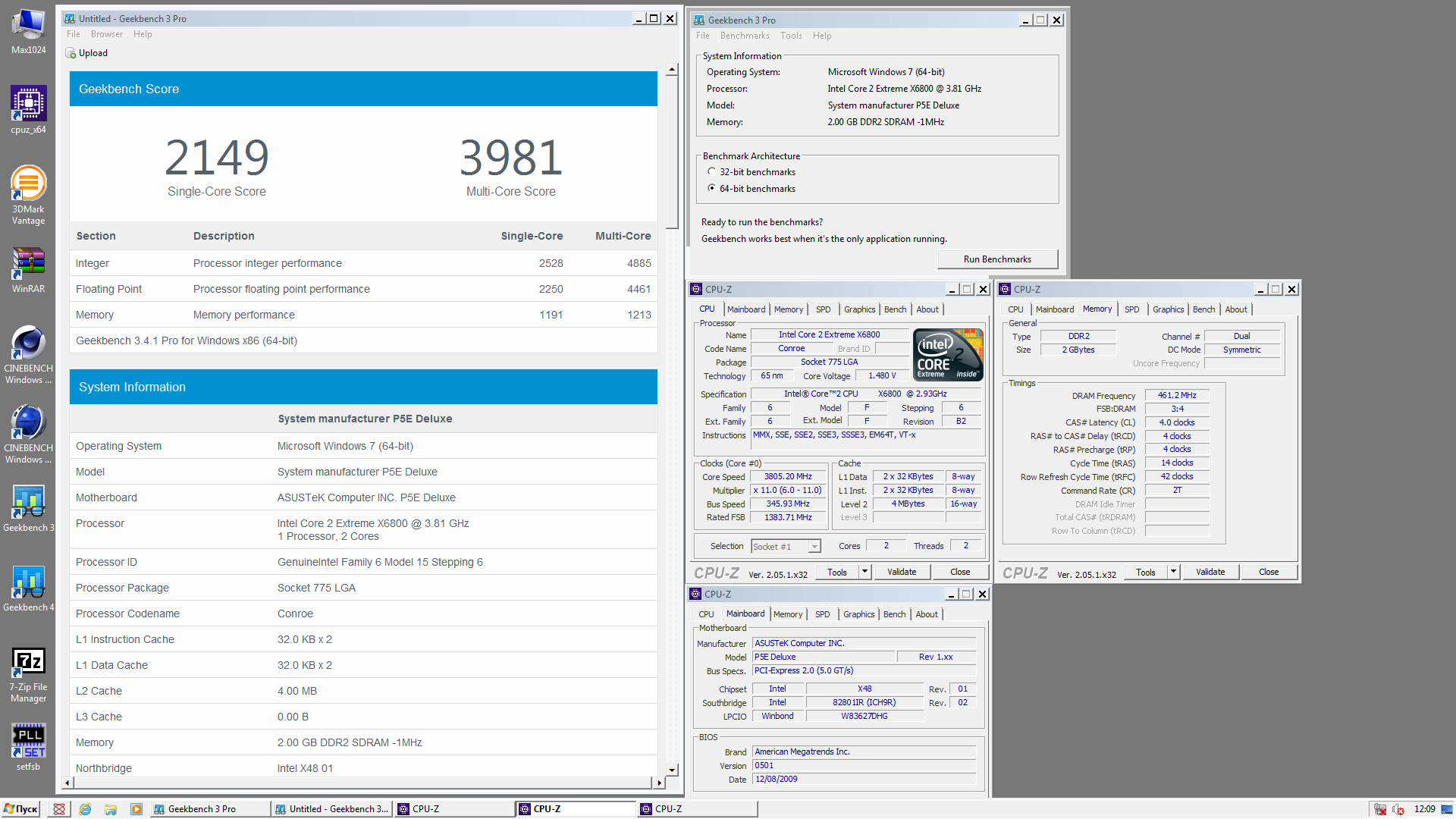
Task: Click the DRAM Frequency 461.2 MHz field
Action: point(1177,395)
